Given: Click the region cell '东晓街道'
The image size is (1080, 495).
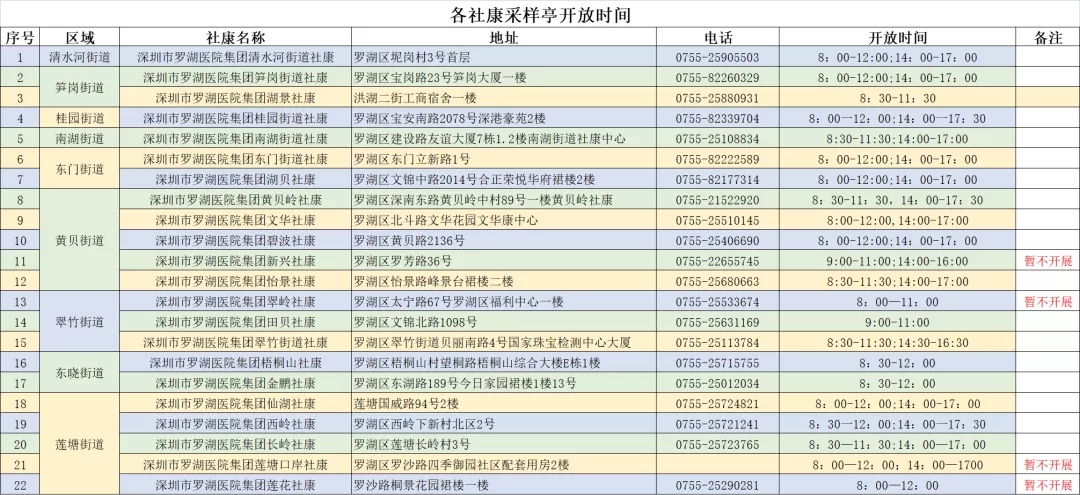Looking at the screenshot, I should point(80,373).
